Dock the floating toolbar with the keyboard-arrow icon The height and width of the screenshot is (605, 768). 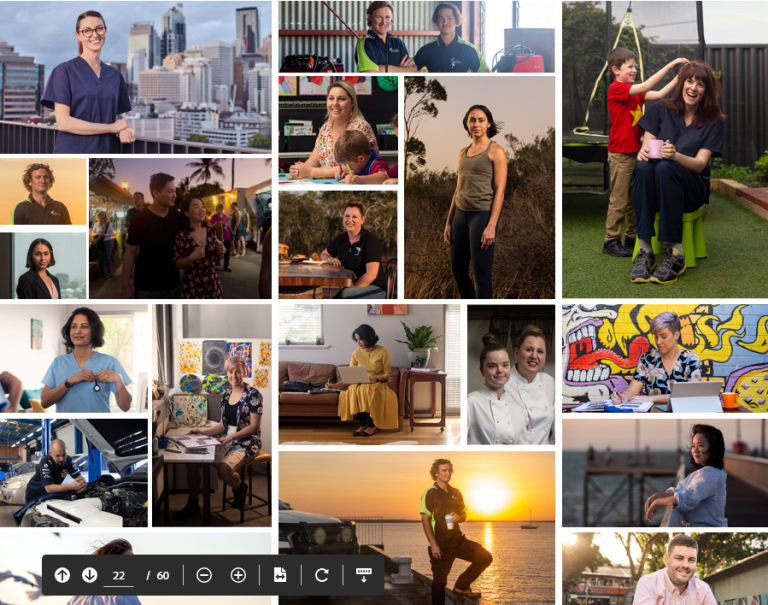[363, 575]
